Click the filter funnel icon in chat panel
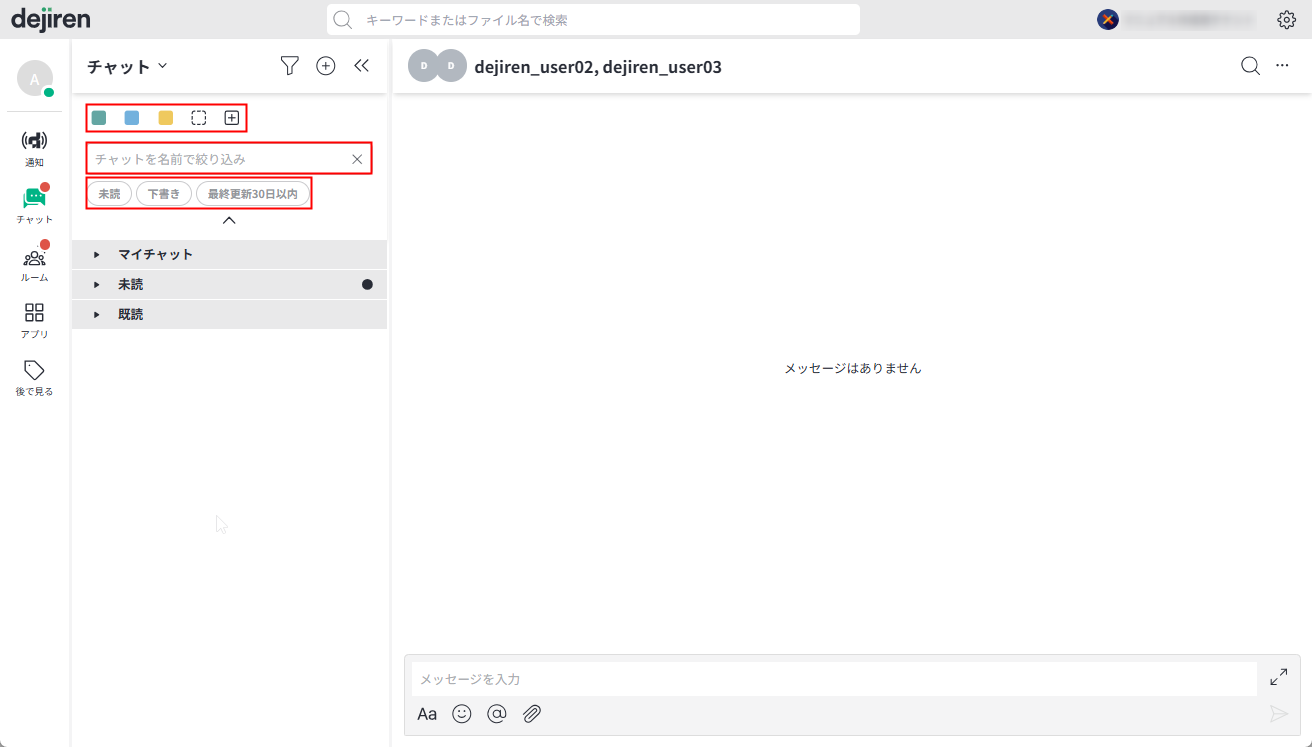Viewport: 1312px width, 747px height. (x=289, y=66)
